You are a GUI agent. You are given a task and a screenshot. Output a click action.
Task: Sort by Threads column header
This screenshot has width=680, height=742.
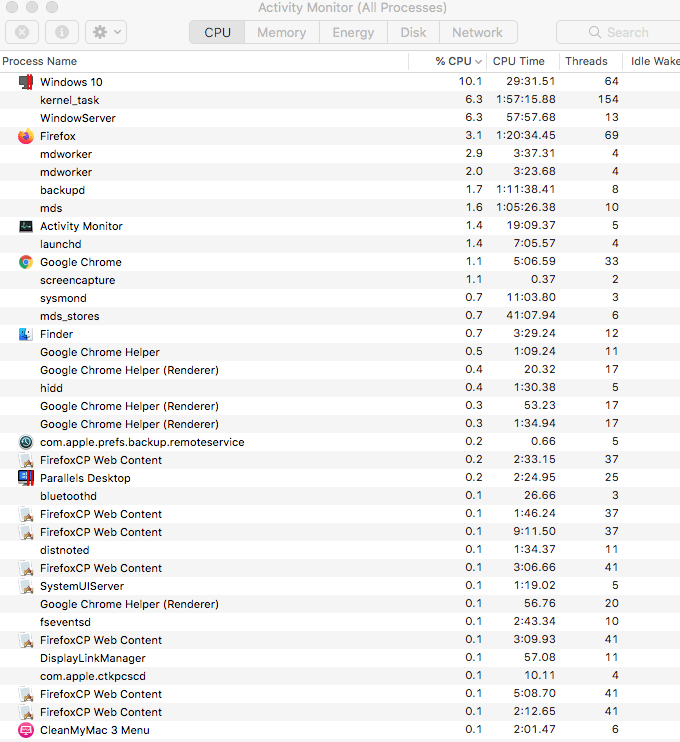(x=590, y=62)
